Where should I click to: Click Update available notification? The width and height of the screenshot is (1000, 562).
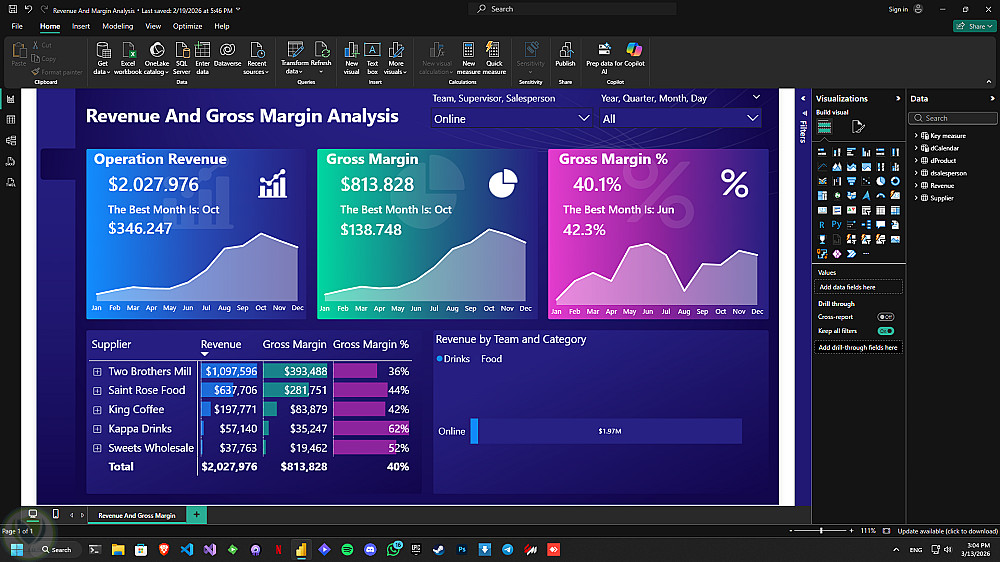pyautogui.click(x=948, y=531)
